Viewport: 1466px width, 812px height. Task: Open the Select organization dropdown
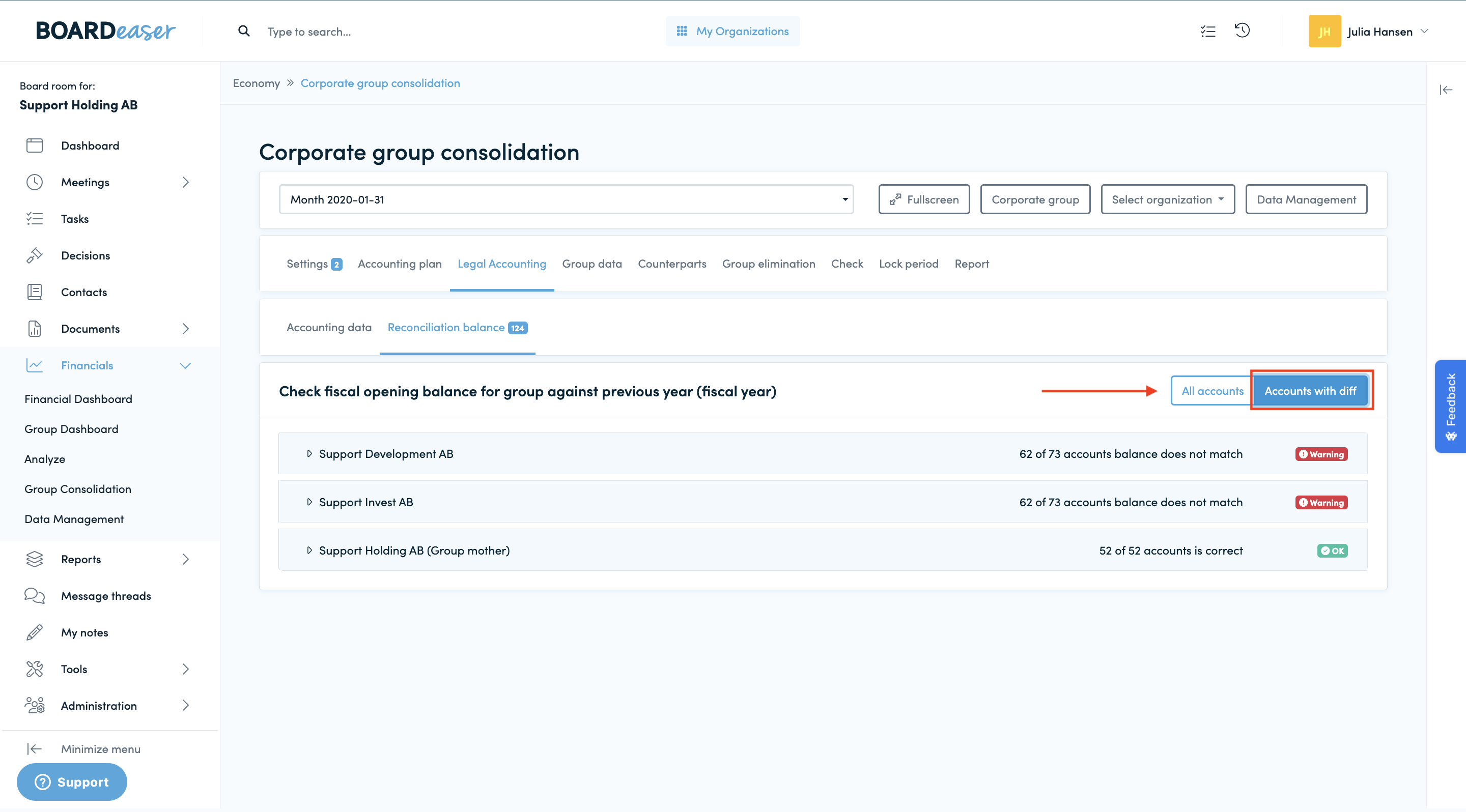click(1167, 199)
